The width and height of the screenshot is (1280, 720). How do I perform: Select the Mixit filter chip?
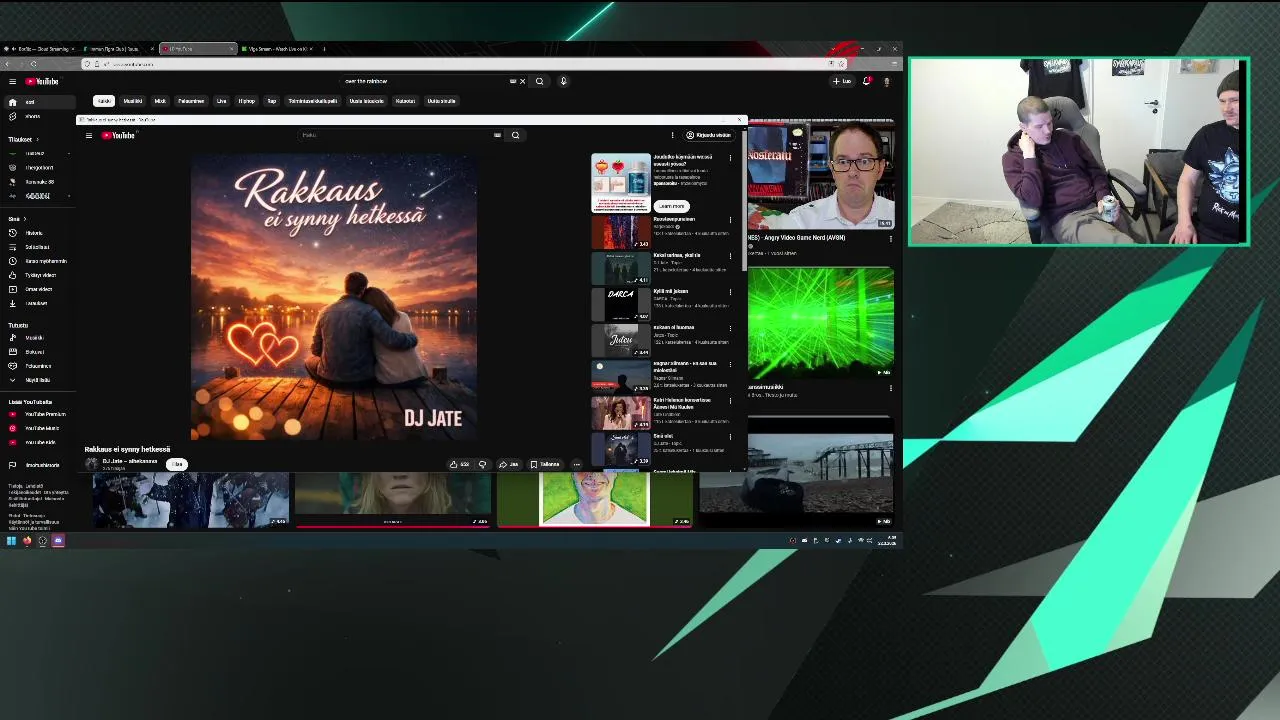pyautogui.click(x=160, y=101)
